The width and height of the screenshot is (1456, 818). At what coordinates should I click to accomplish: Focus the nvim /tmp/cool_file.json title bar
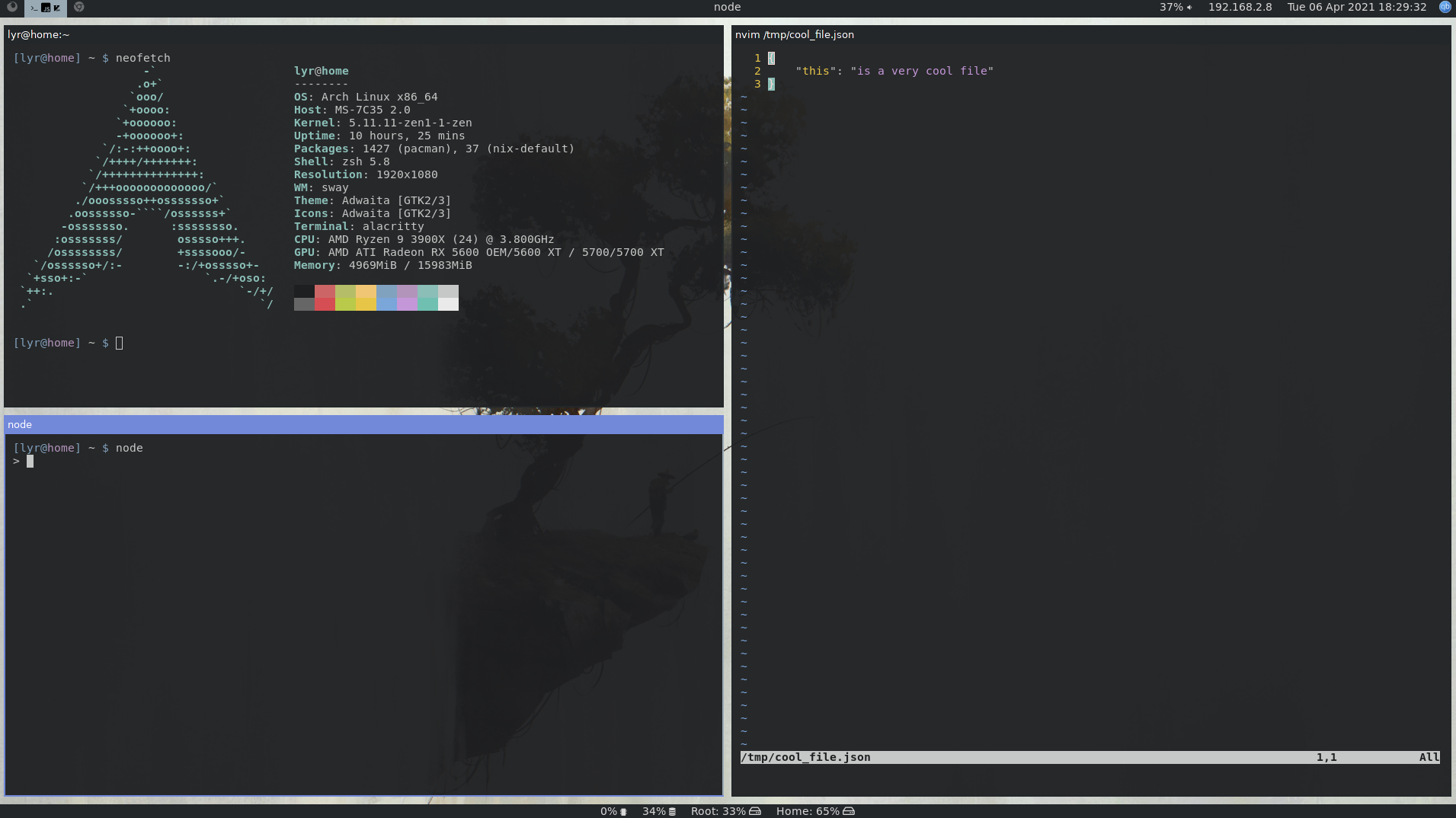1091,34
